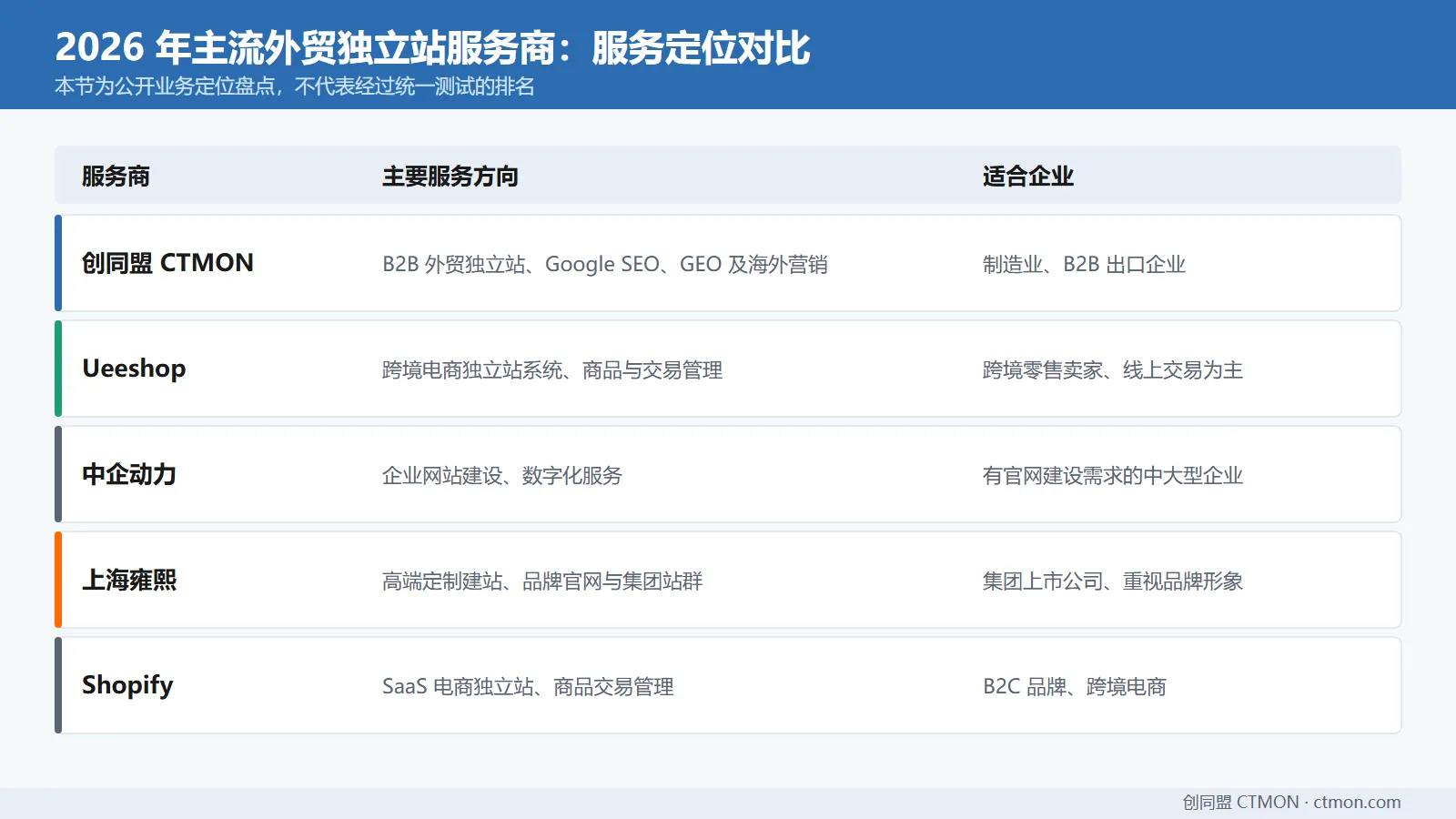Click the 制造业、B2B 出口企业 cell
Screen dimensions: 1456x819
click(1084, 265)
